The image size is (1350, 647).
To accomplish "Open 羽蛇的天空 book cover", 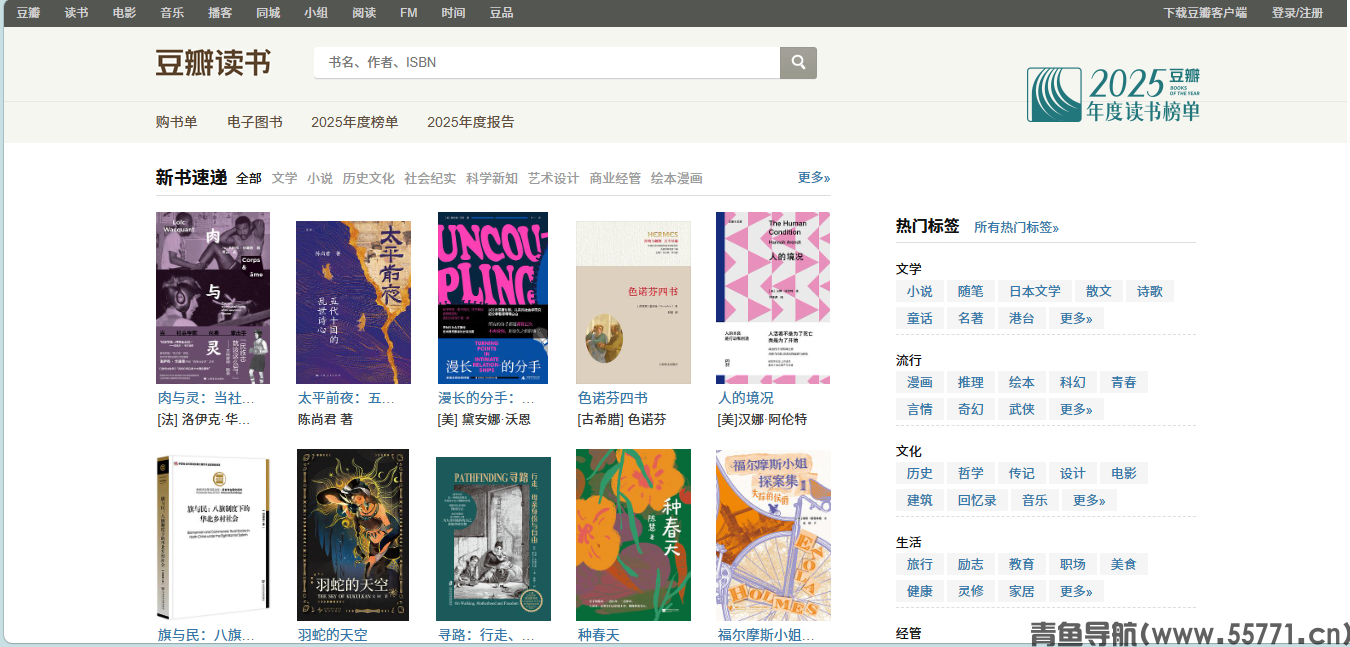I will [x=353, y=535].
